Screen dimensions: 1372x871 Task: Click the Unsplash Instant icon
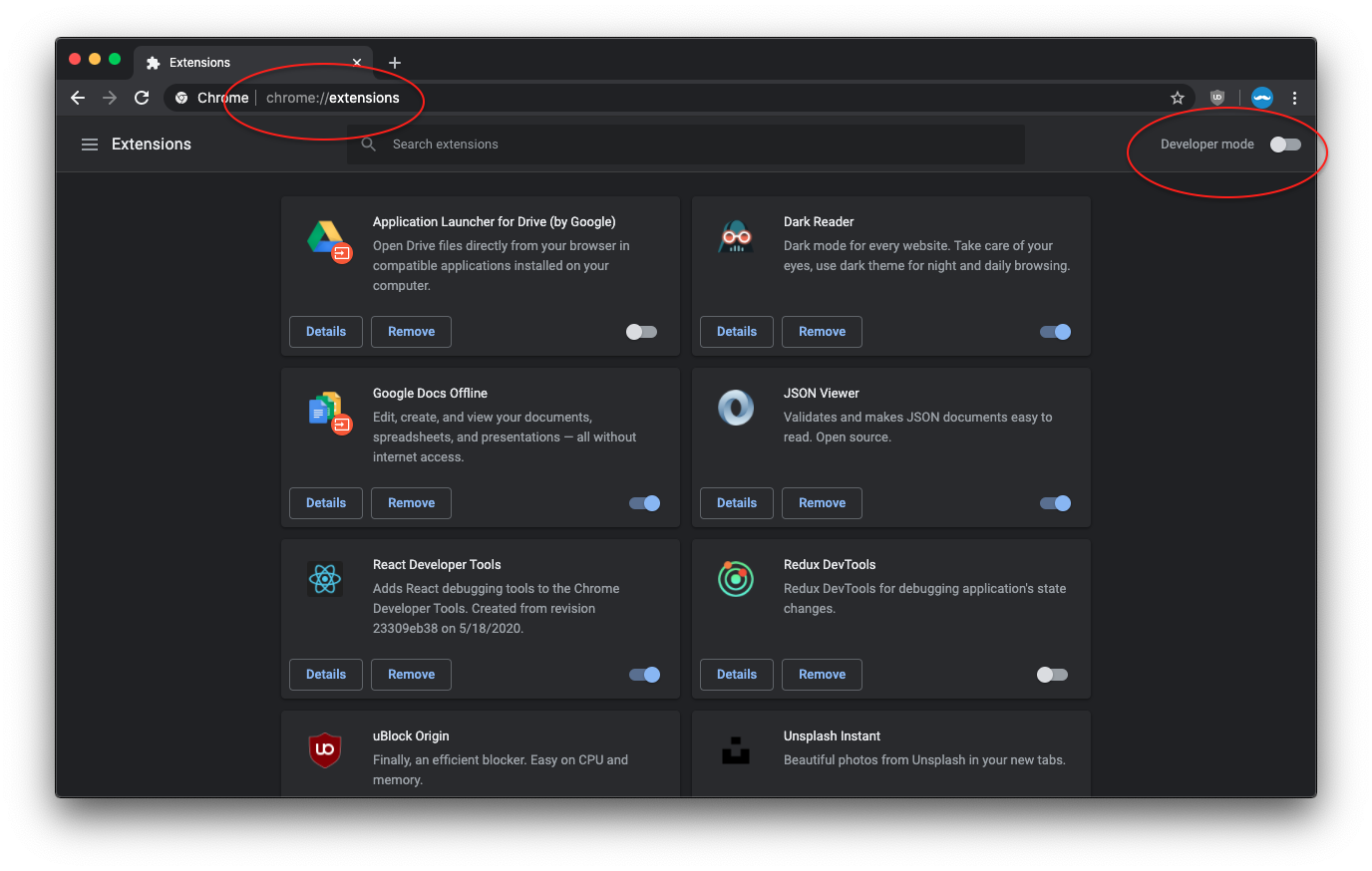(x=736, y=750)
